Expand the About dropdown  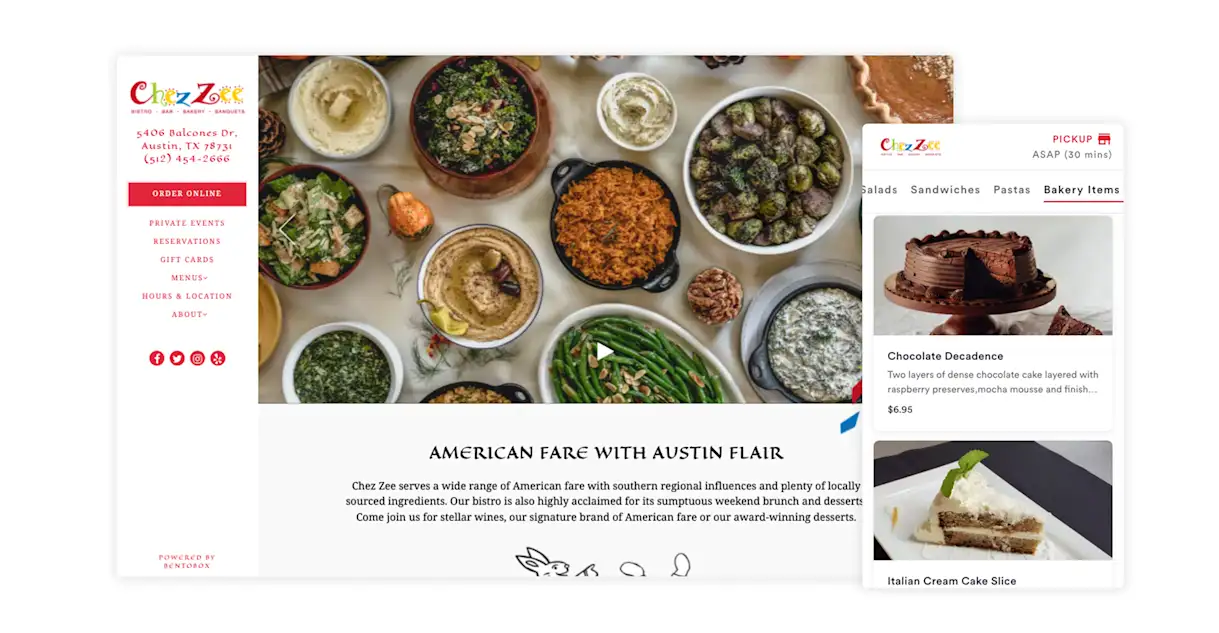189,315
